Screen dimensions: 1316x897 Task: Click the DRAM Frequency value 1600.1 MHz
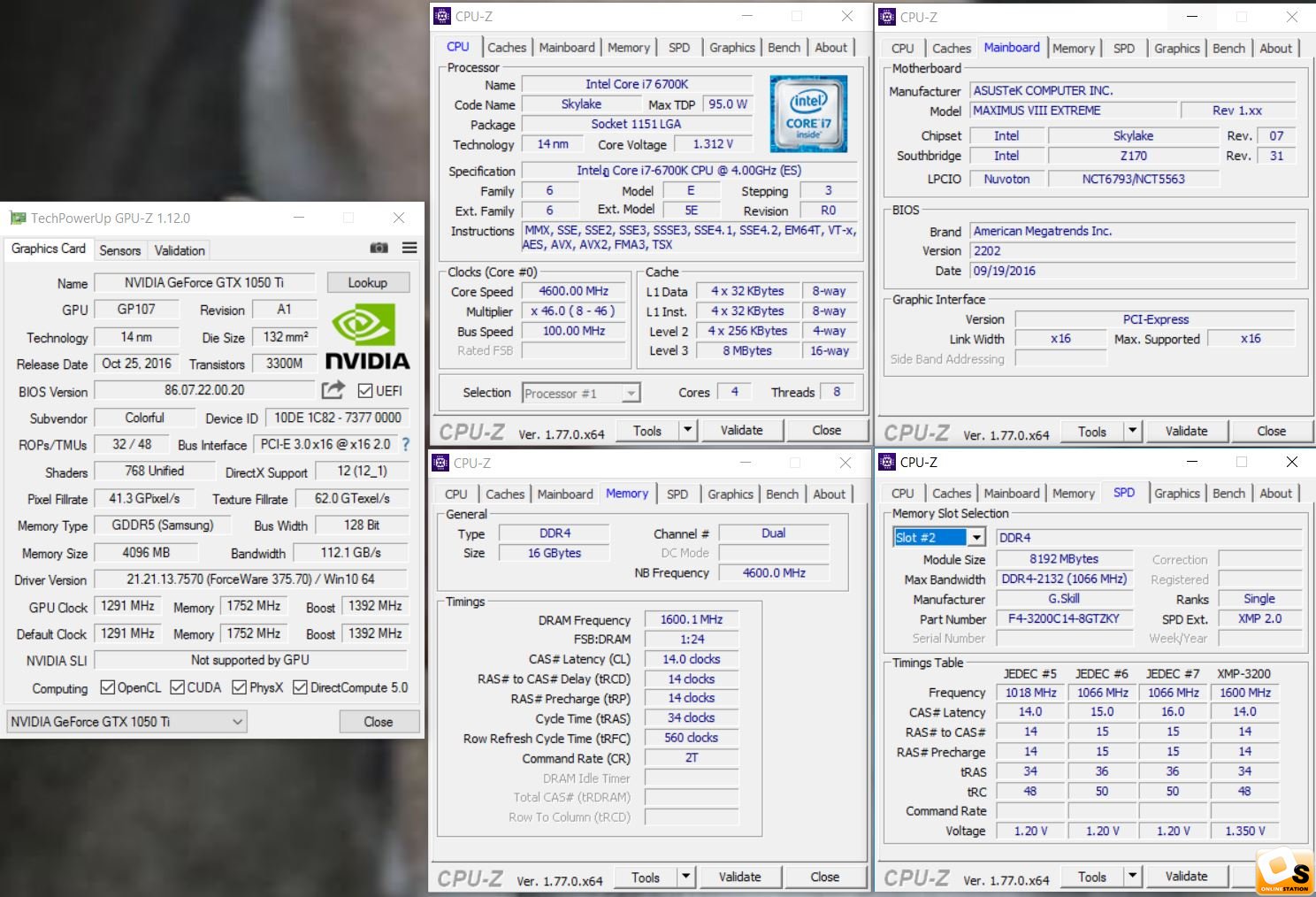pos(692,620)
